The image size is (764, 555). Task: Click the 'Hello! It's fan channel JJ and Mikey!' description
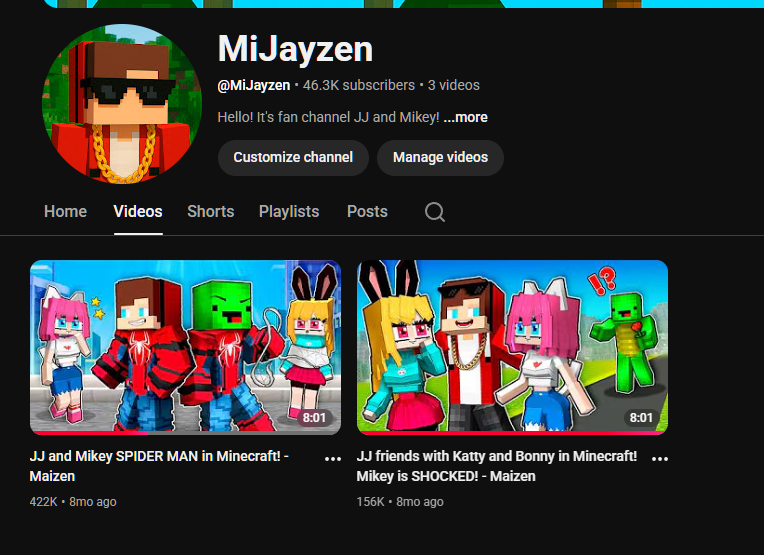click(x=328, y=117)
